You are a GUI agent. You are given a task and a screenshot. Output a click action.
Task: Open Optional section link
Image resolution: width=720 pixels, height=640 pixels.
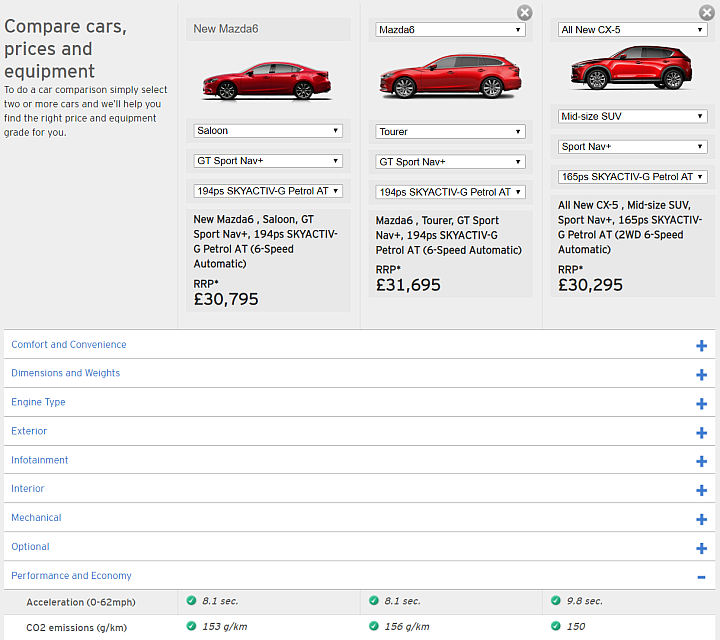pyautogui.click(x=30, y=547)
